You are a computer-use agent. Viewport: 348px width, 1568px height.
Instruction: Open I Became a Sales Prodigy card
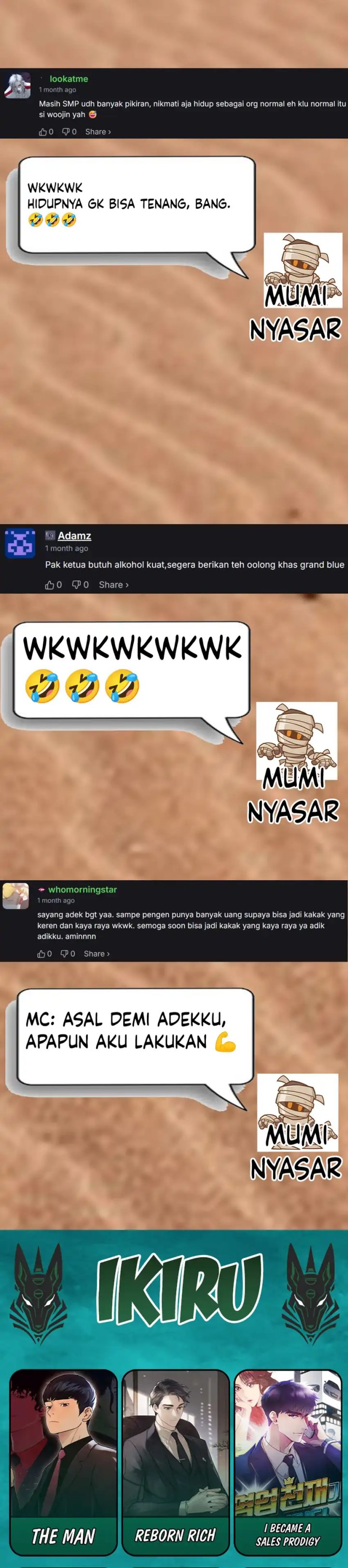pos(288,1470)
